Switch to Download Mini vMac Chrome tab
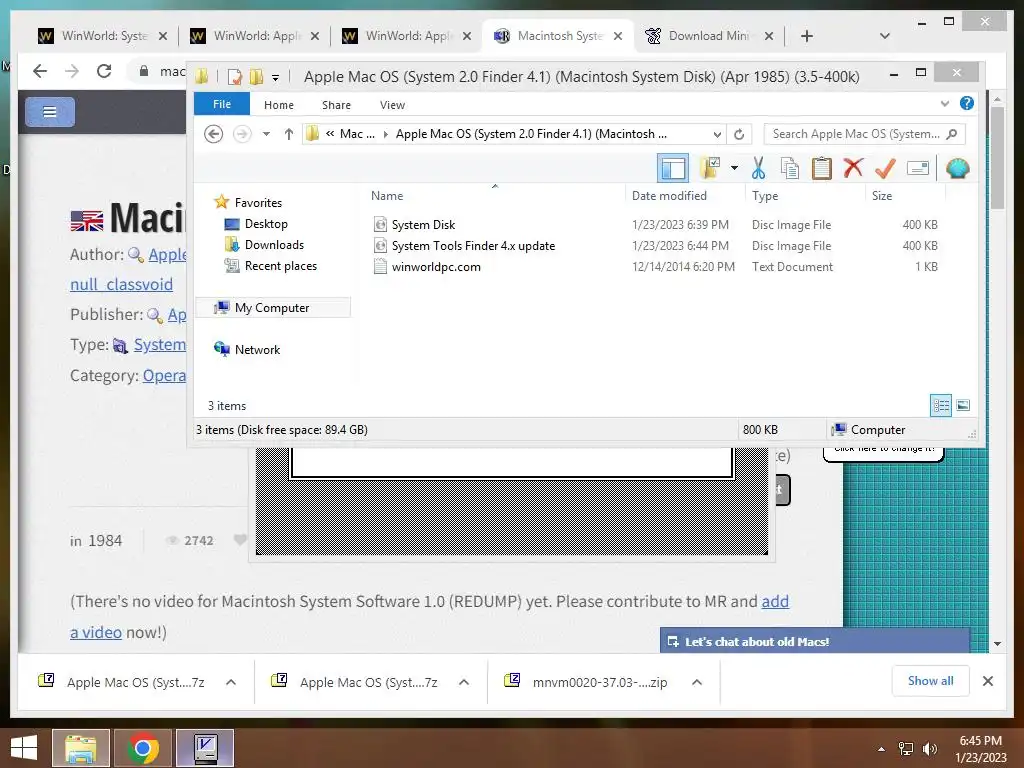 click(x=708, y=36)
